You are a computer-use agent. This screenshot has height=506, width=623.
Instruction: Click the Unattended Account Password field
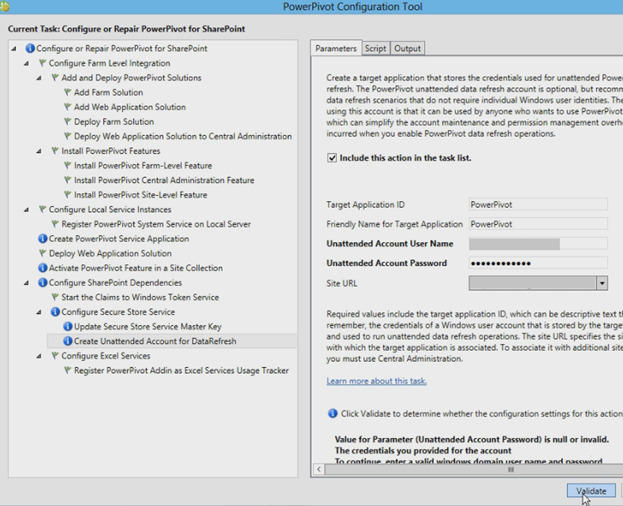click(x=538, y=263)
